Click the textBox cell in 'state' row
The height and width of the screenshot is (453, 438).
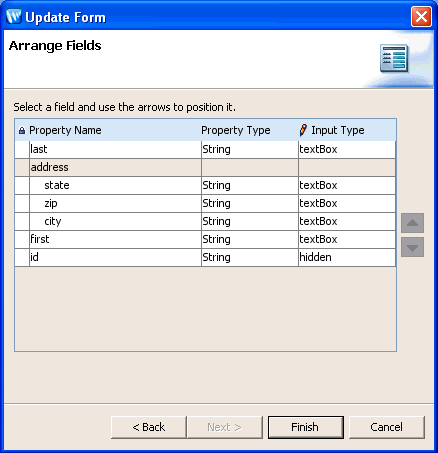click(347, 185)
